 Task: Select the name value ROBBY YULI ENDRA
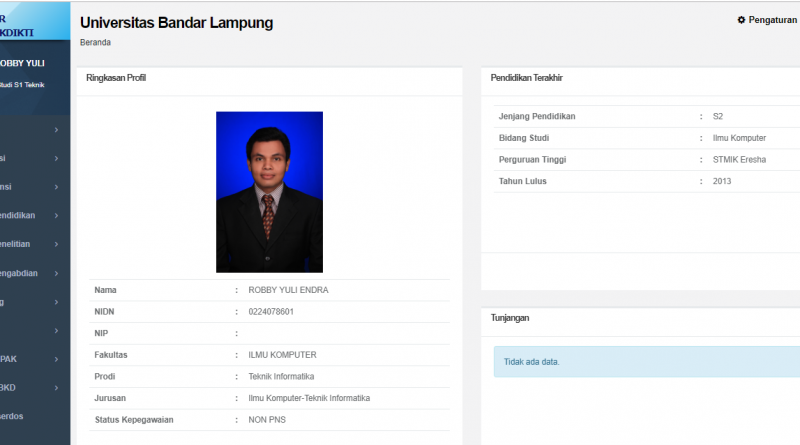point(288,290)
